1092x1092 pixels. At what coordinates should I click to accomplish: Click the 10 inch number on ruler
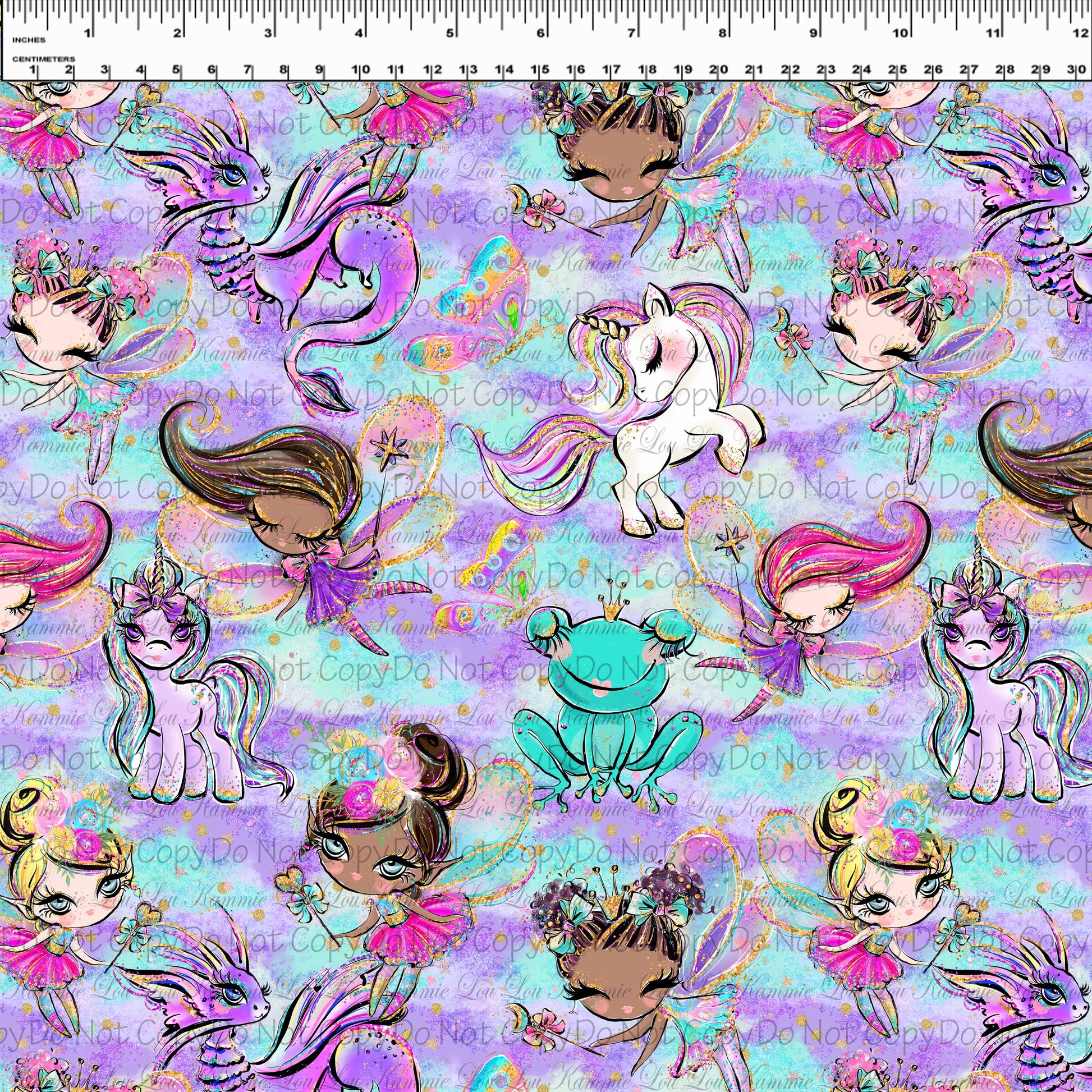point(901,33)
